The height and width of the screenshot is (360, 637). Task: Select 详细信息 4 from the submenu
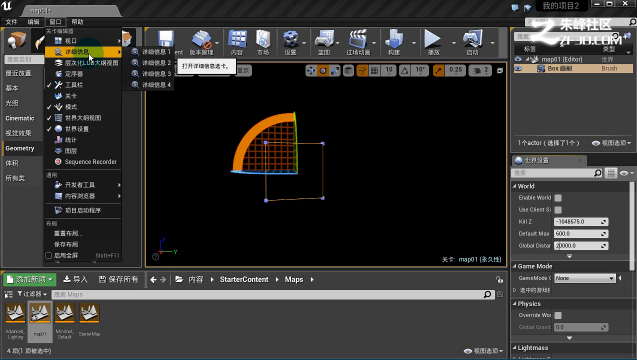(x=152, y=85)
